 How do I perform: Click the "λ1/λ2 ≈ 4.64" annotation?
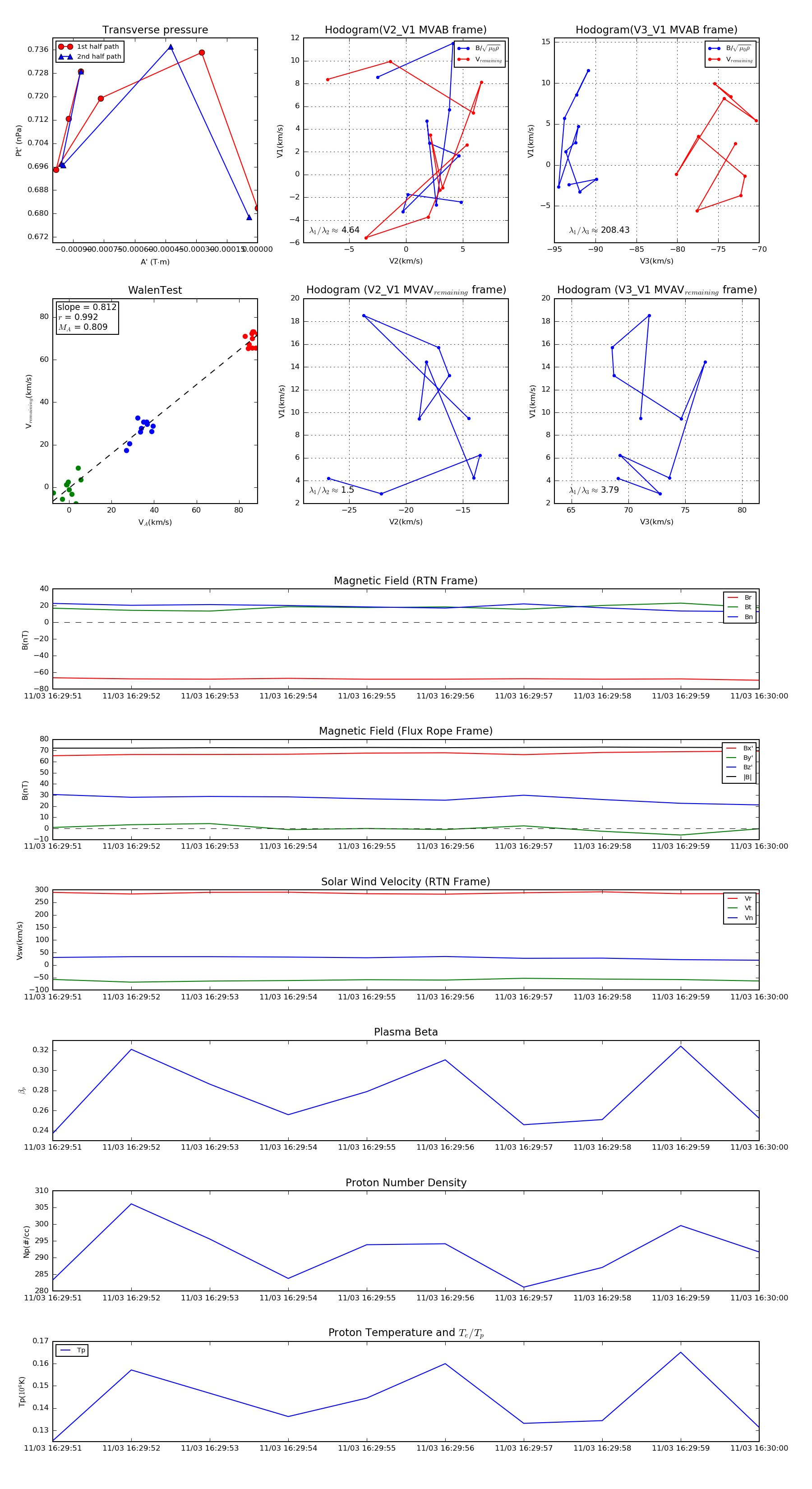pyautogui.click(x=334, y=230)
